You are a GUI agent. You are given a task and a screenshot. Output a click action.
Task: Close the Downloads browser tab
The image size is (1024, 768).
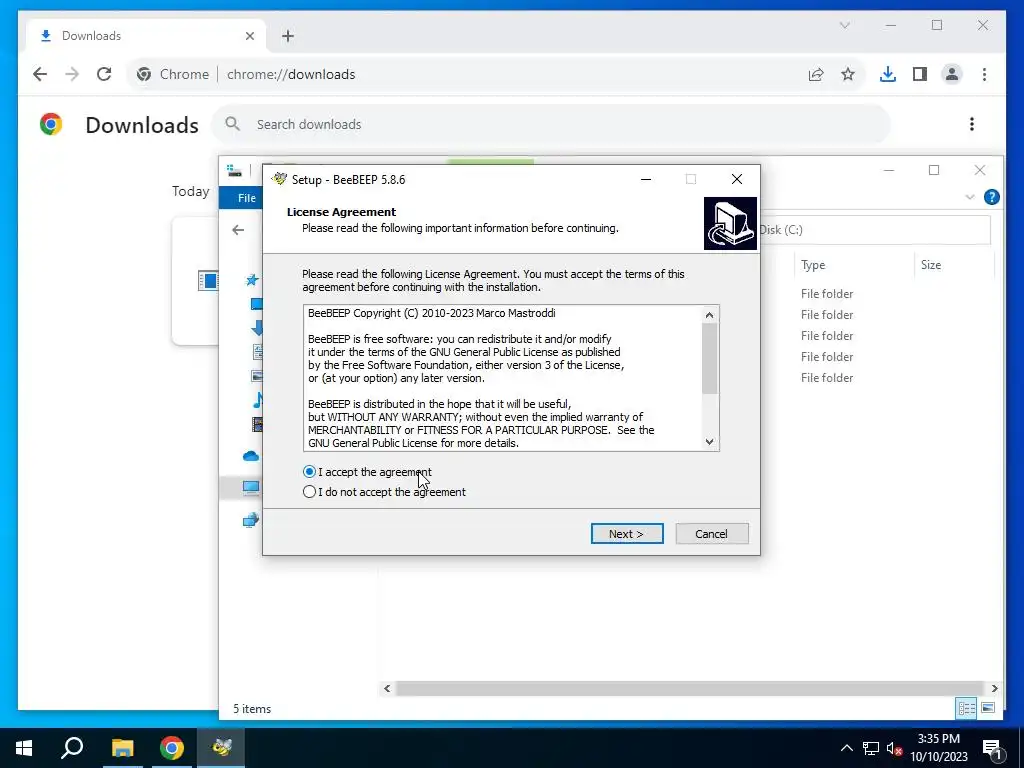(x=249, y=36)
